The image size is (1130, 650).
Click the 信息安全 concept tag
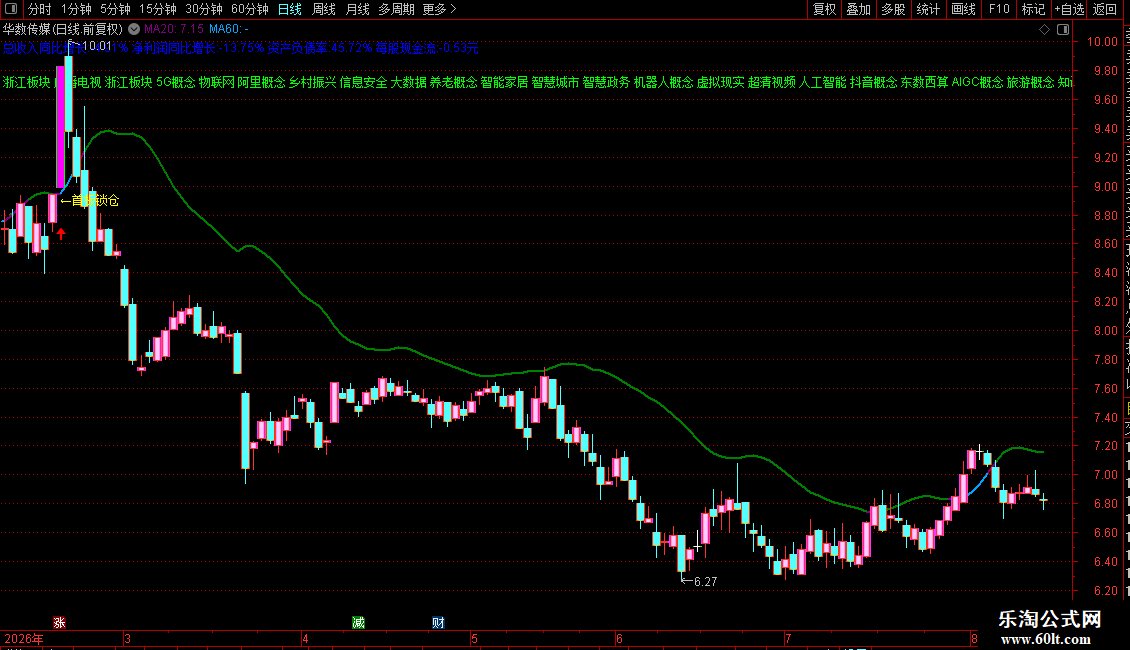363,82
